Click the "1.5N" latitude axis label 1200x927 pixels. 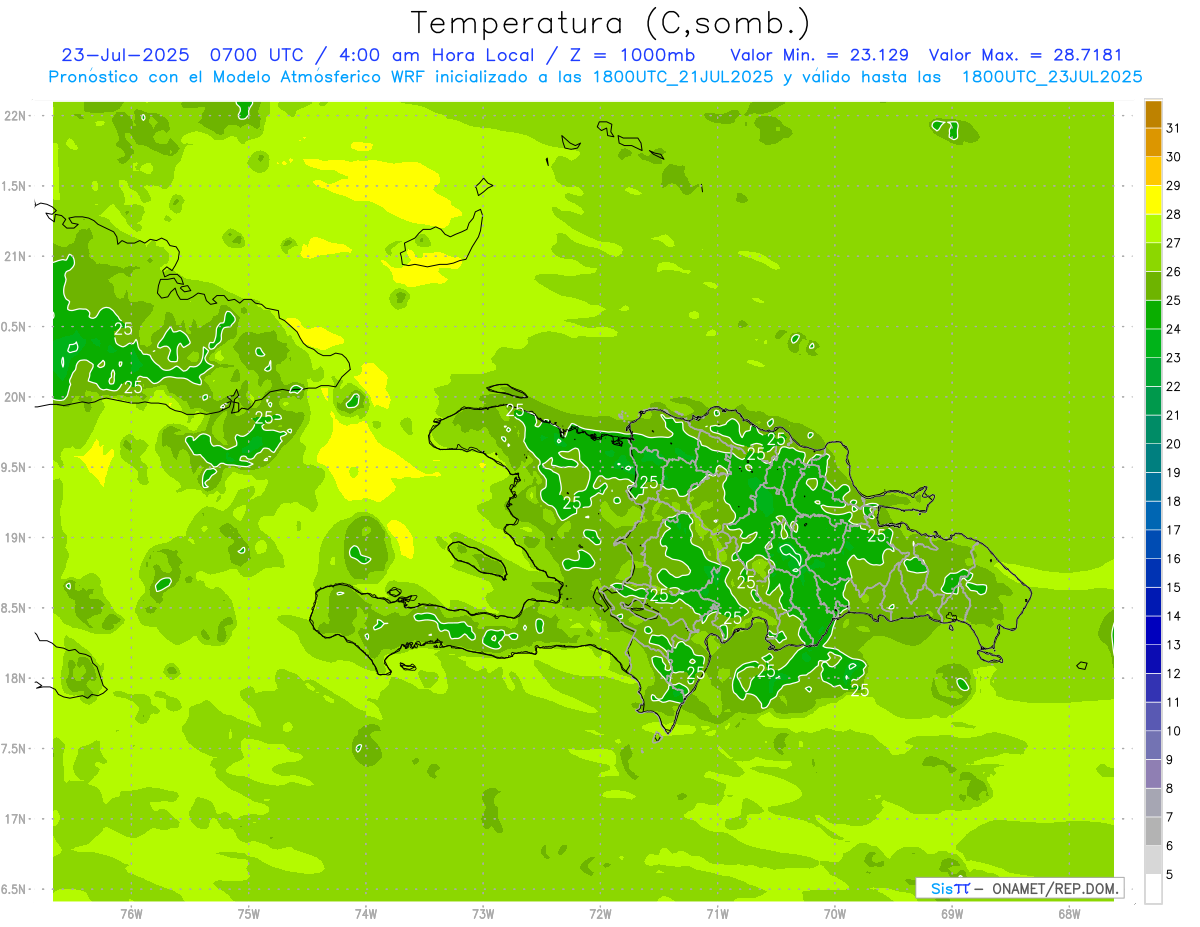pyautogui.click(x=15, y=186)
